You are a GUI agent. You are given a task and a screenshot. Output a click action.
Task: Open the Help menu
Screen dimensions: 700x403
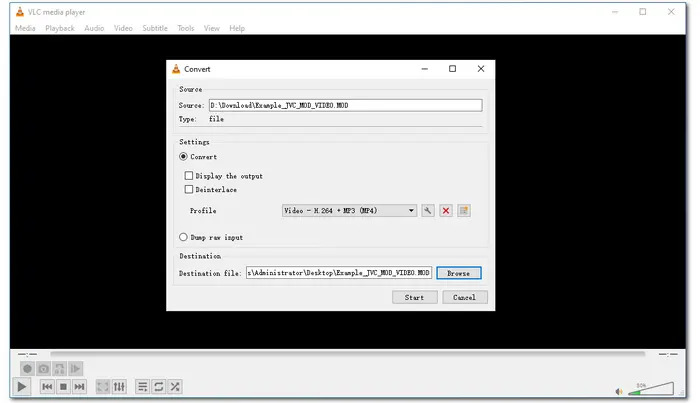coord(237,28)
